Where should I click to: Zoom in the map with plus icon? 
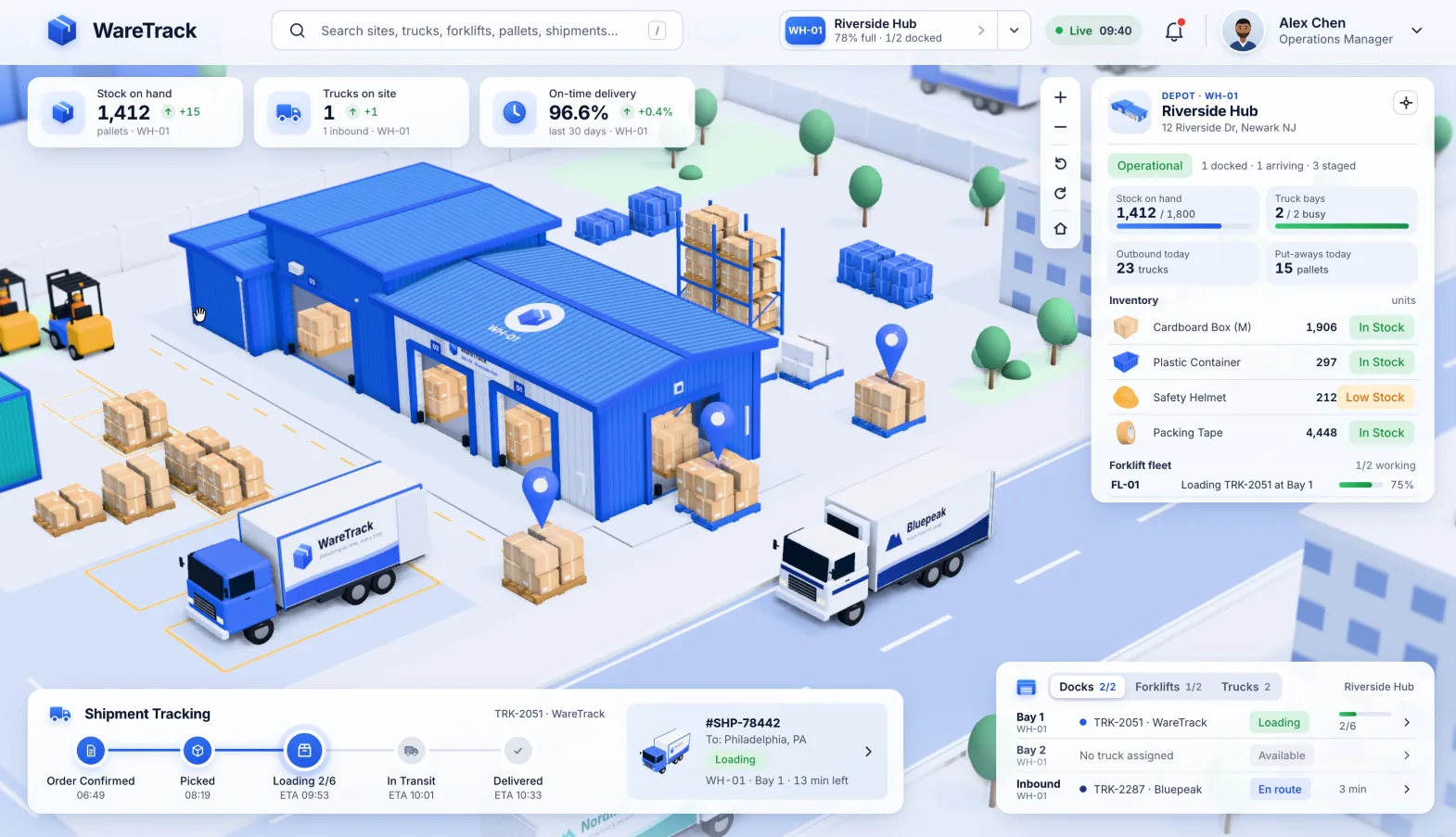click(1060, 97)
